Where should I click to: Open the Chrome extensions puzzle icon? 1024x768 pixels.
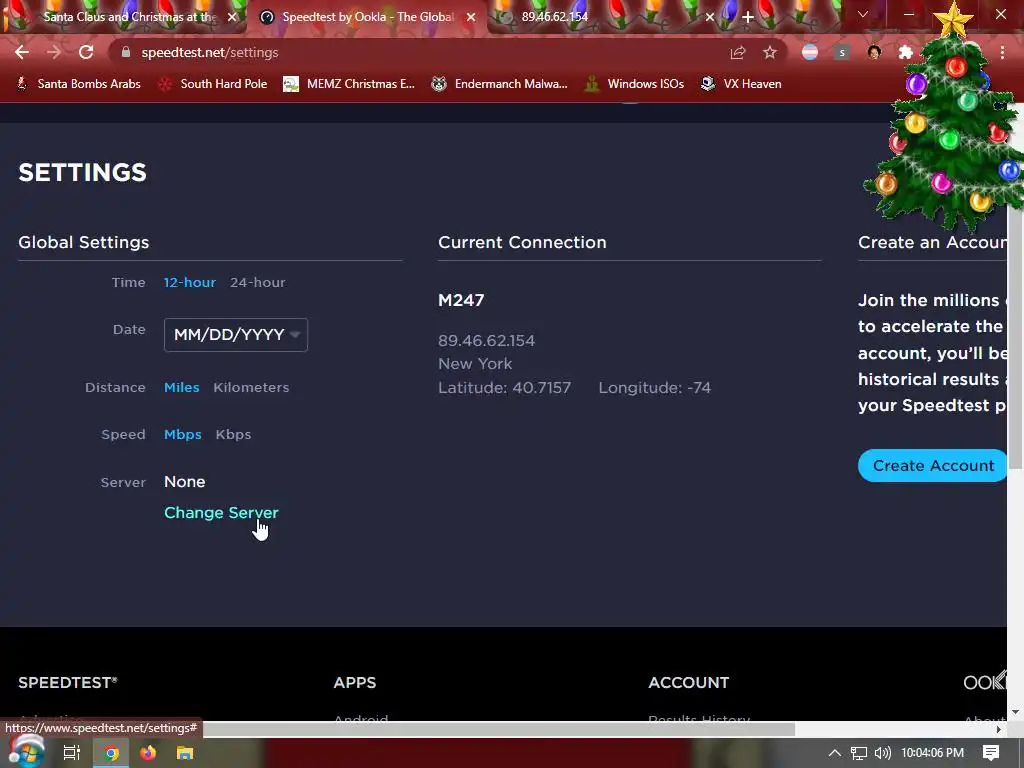coord(906,52)
